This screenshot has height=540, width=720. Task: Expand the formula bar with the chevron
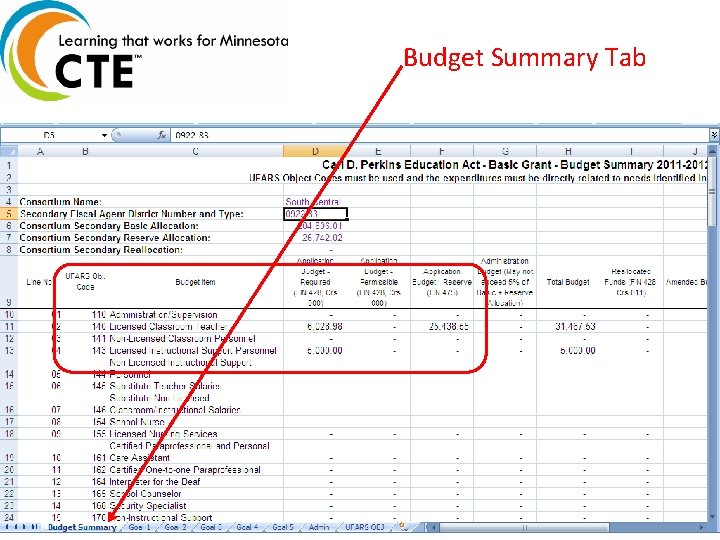tap(714, 135)
